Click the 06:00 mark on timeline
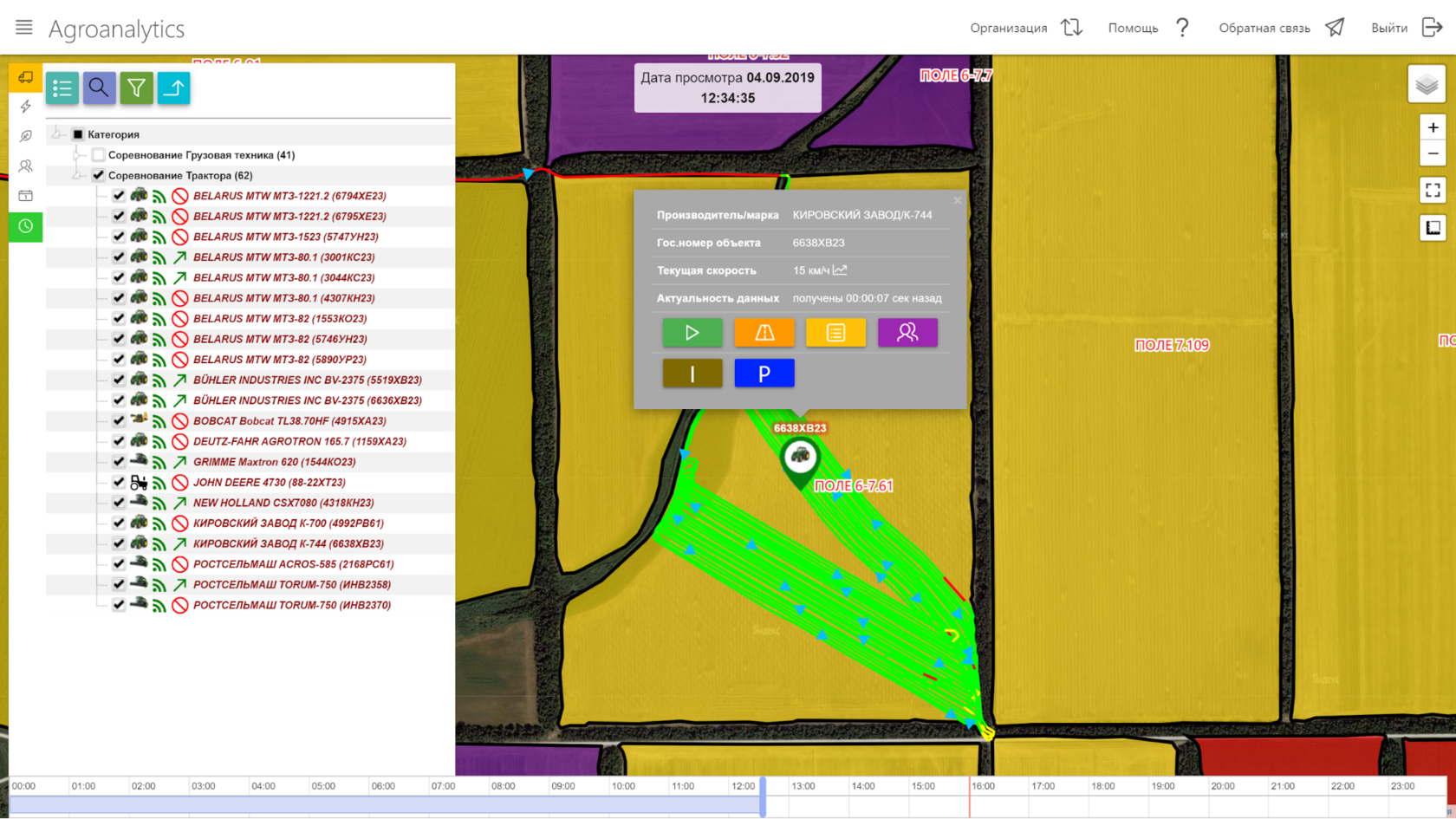 383,786
